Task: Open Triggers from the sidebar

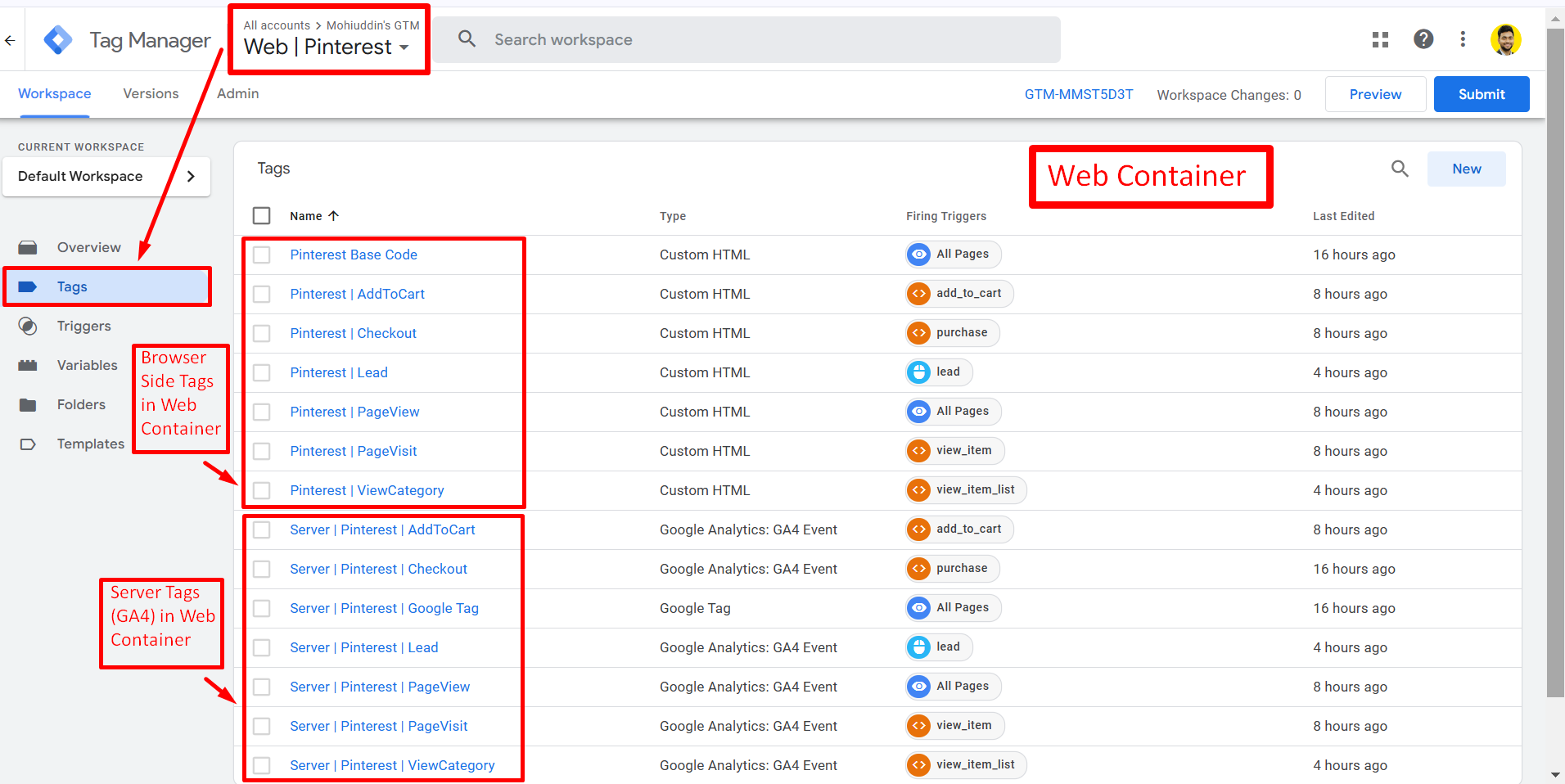Action: 83,326
